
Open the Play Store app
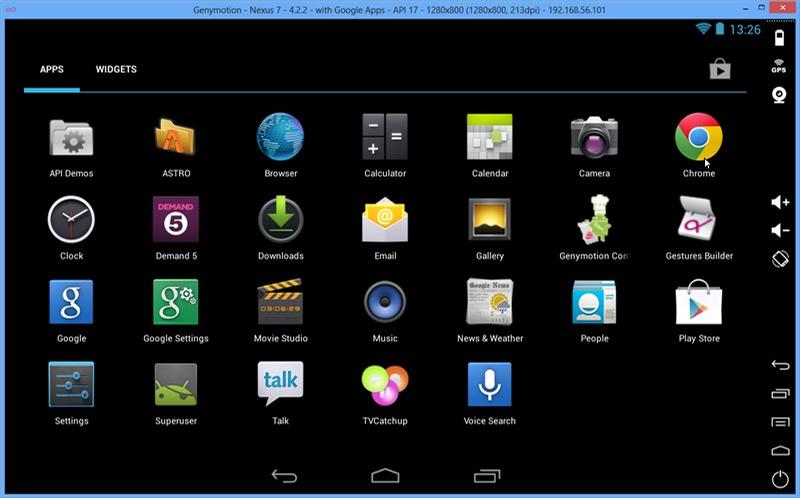[698, 302]
